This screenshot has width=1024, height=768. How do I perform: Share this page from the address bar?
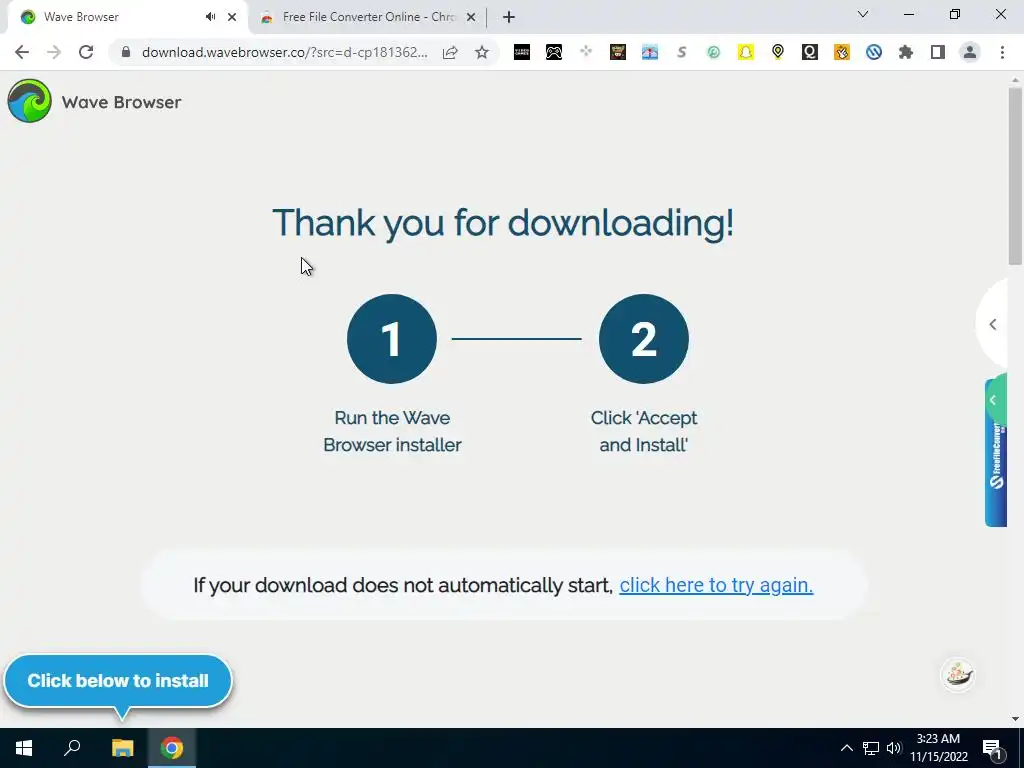point(450,52)
